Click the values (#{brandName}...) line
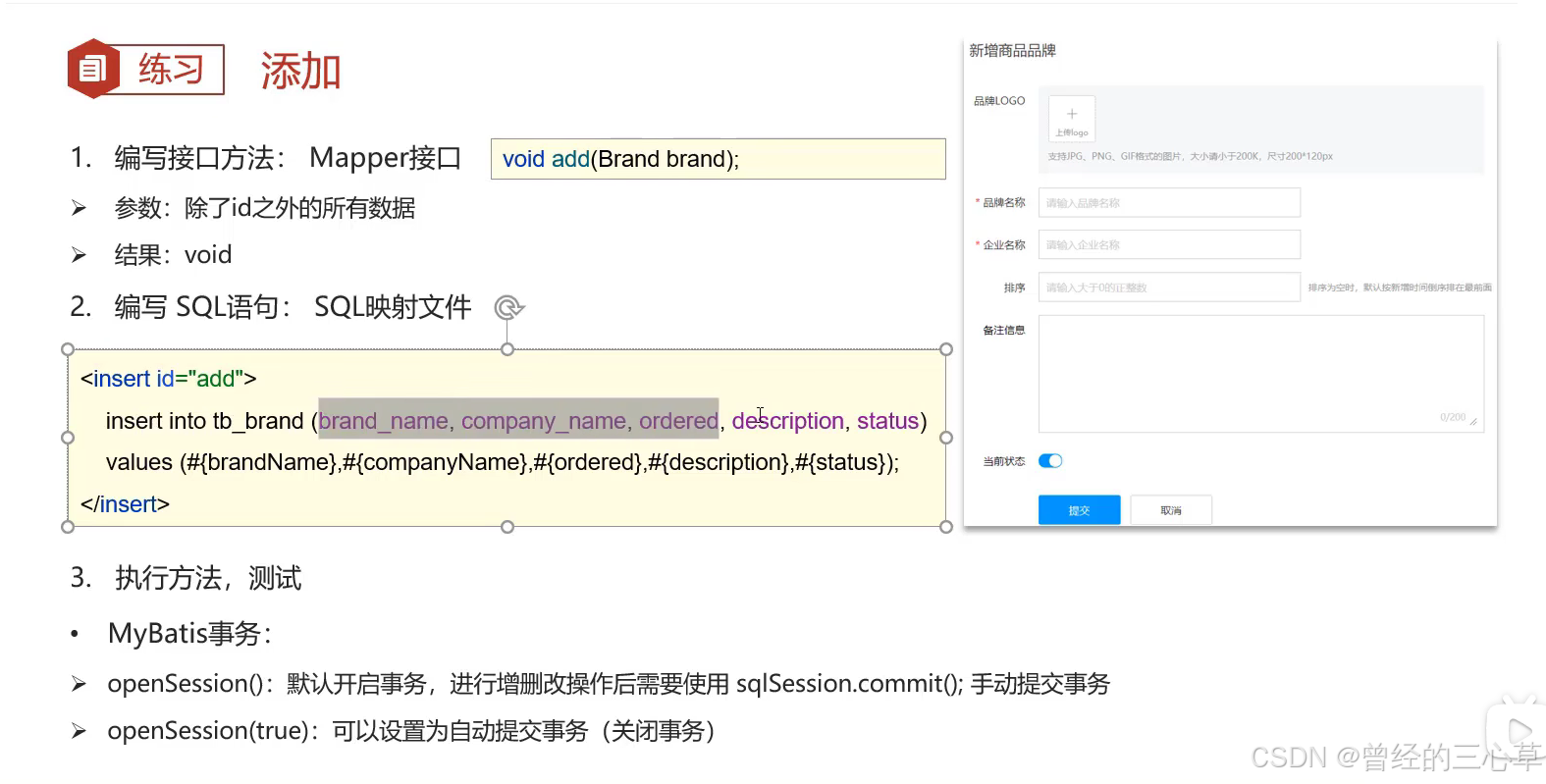The image size is (1546, 784). click(x=503, y=462)
